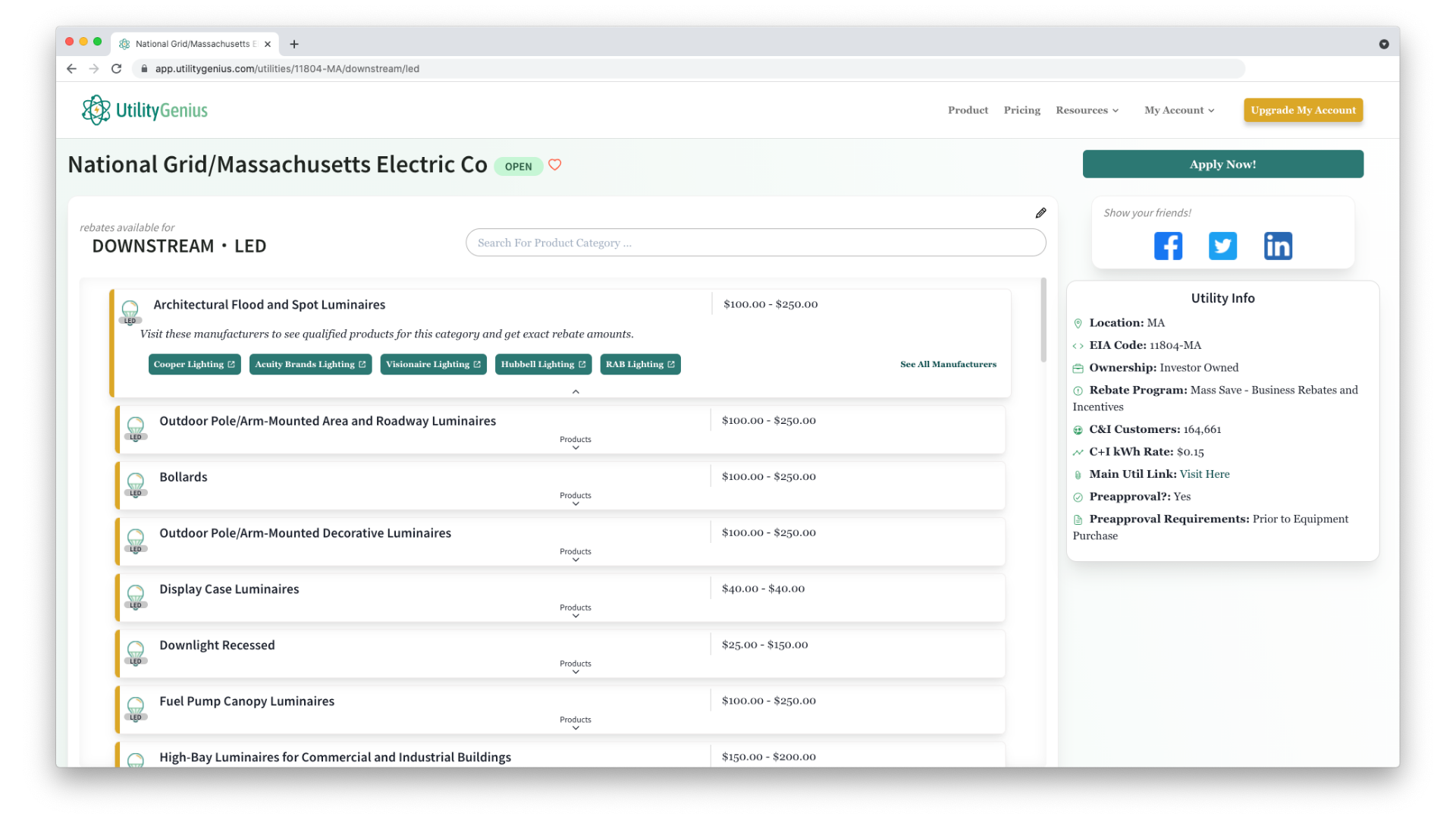Expand Products under Downlight Recessed
The width and height of the screenshot is (1456, 819).
tap(576, 667)
